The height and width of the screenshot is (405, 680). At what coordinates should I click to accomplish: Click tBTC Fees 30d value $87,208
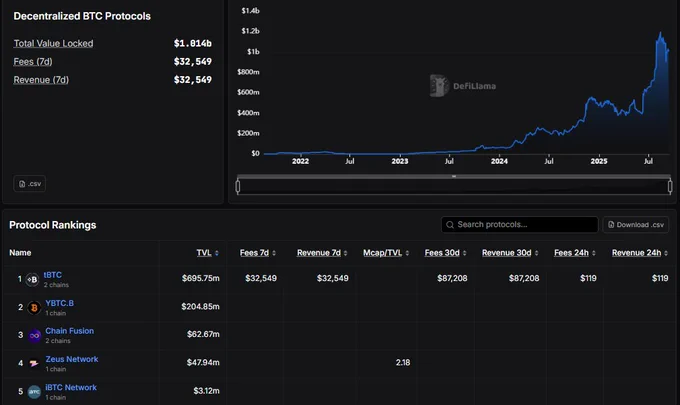coord(452,278)
